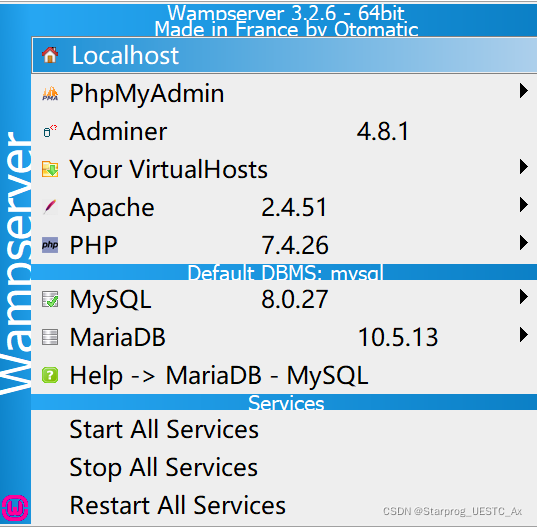Choose Restart All Services
Image resolution: width=537 pixels, height=527 pixels.
(284, 505)
